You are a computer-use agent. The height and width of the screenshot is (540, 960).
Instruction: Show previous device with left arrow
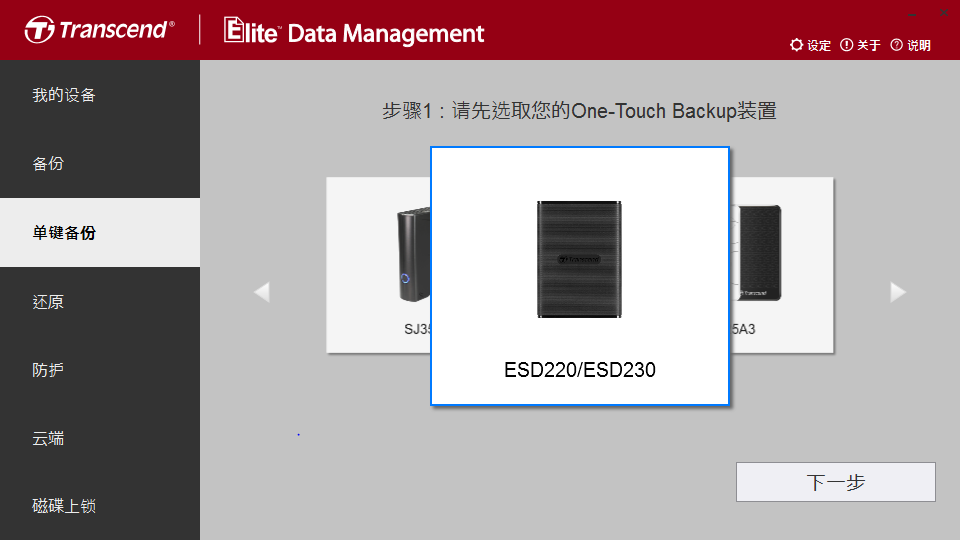tap(262, 292)
